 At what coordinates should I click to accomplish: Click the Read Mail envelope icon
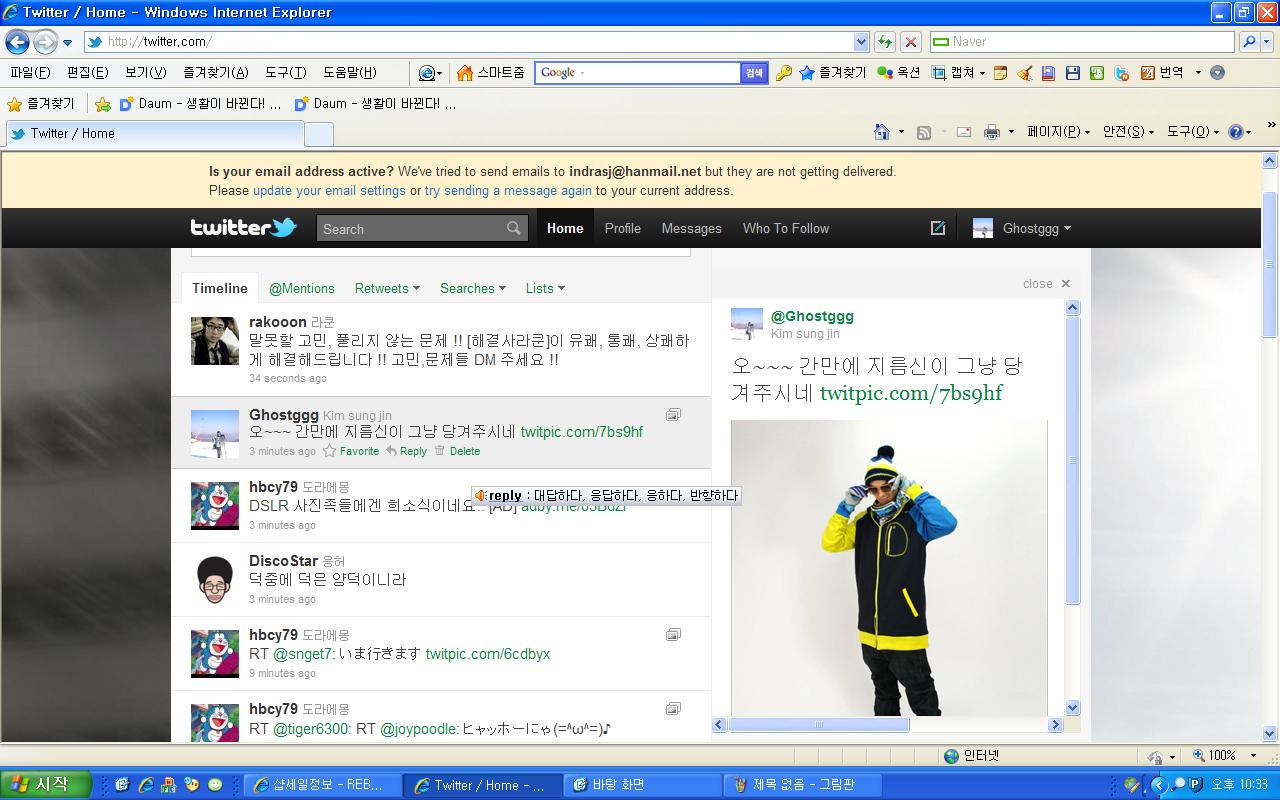(x=964, y=132)
